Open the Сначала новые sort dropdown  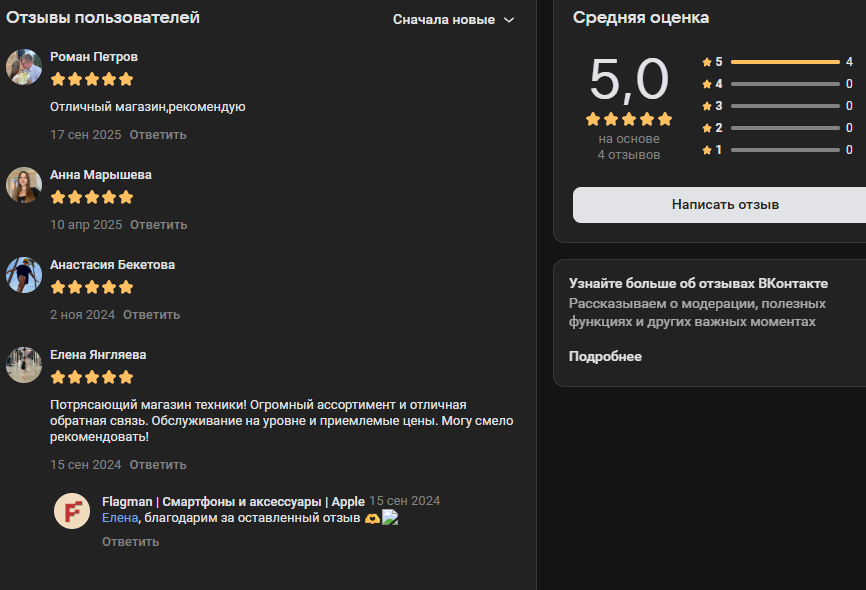coord(453,20)
